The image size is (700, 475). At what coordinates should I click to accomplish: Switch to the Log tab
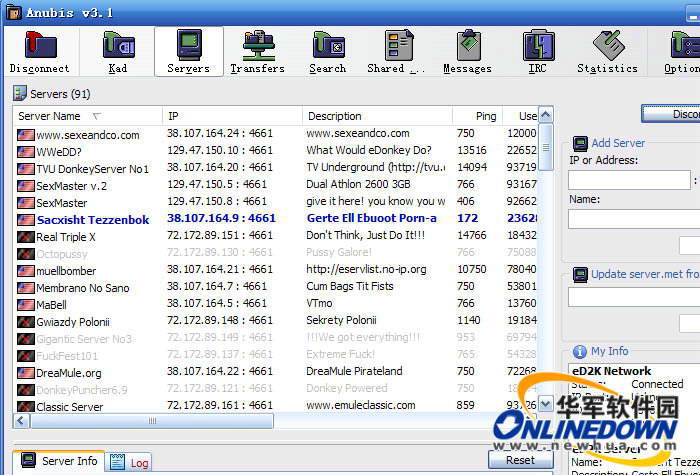(129, 462)
